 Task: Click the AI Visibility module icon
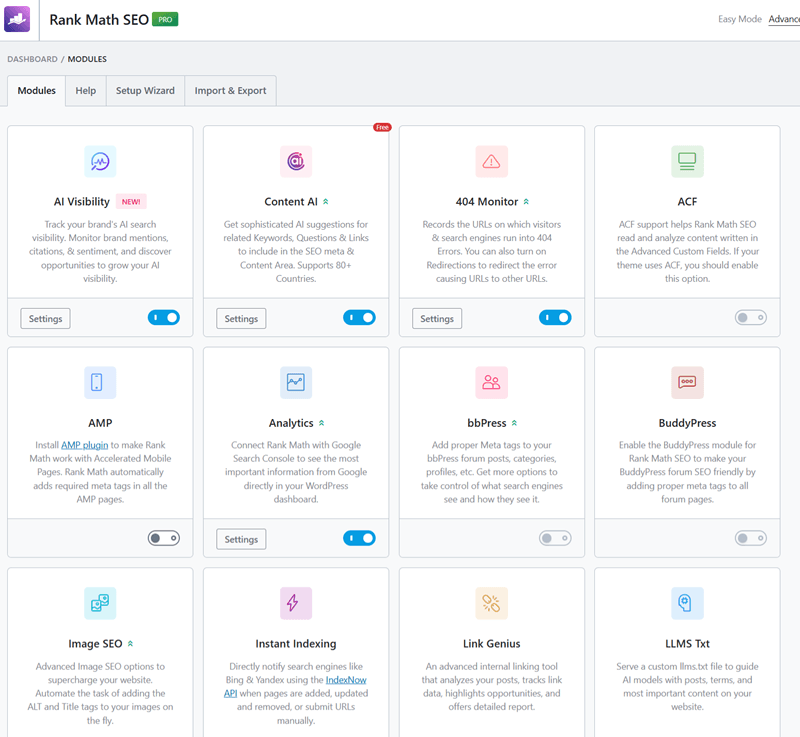pyautogui.click(x=100, y=162)
